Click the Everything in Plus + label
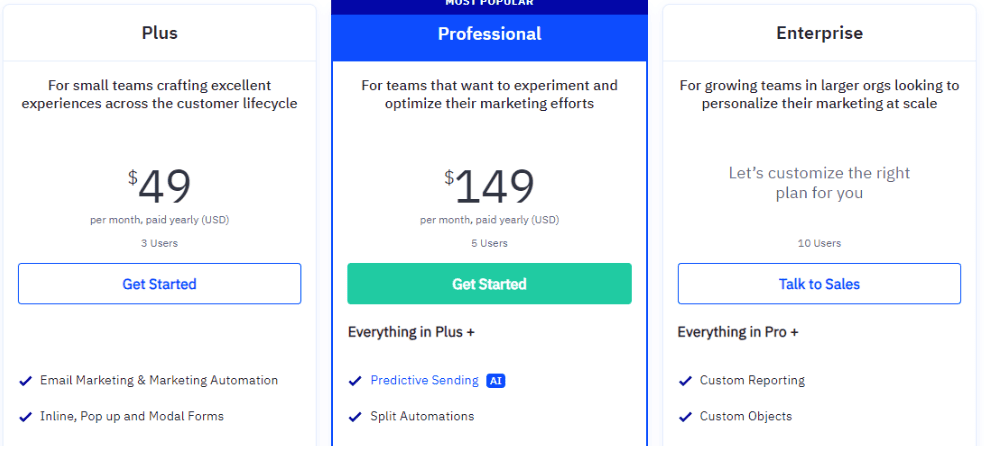 [x=411, y=332]
